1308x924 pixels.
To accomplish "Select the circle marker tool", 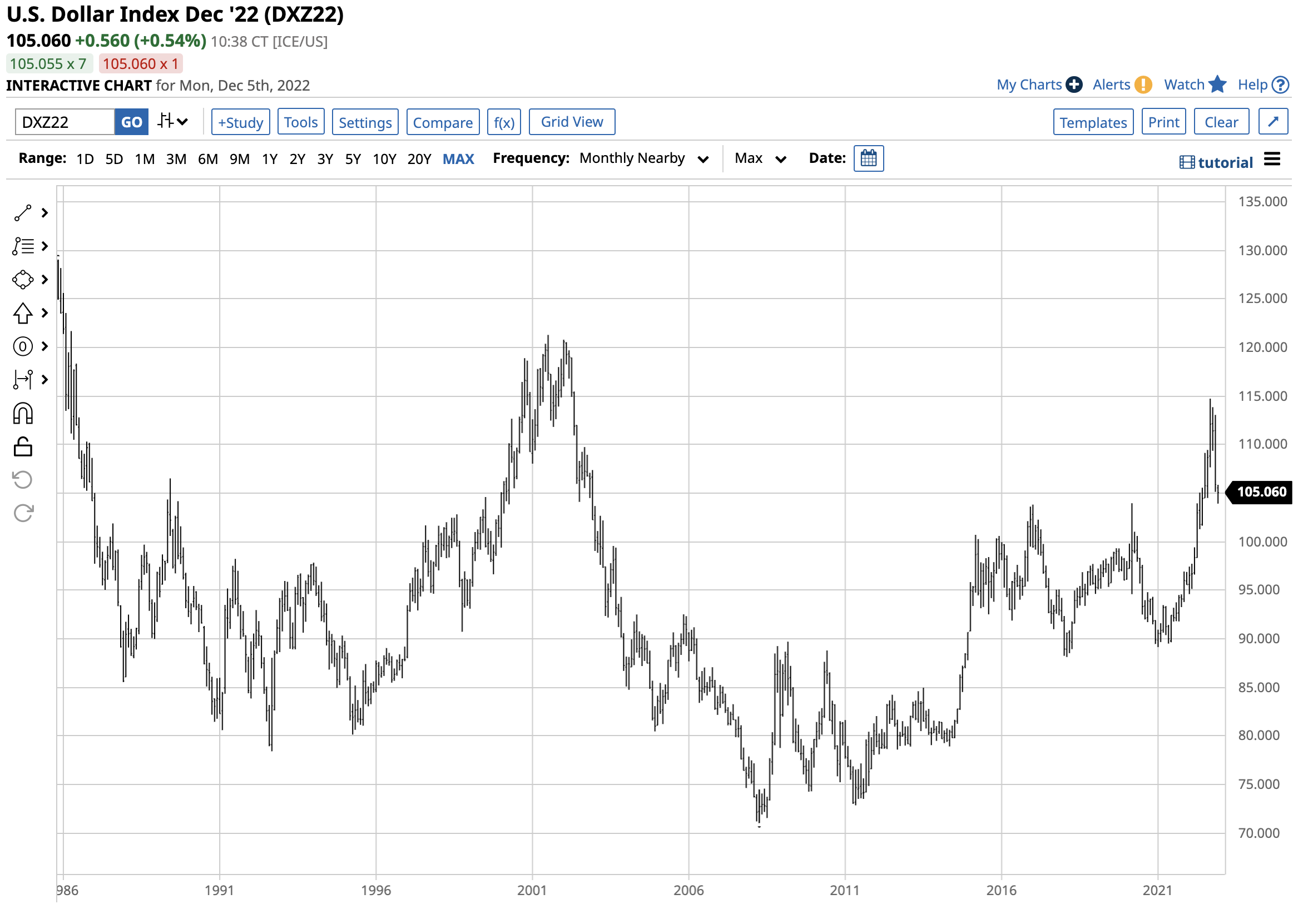I will click(23, 346).
